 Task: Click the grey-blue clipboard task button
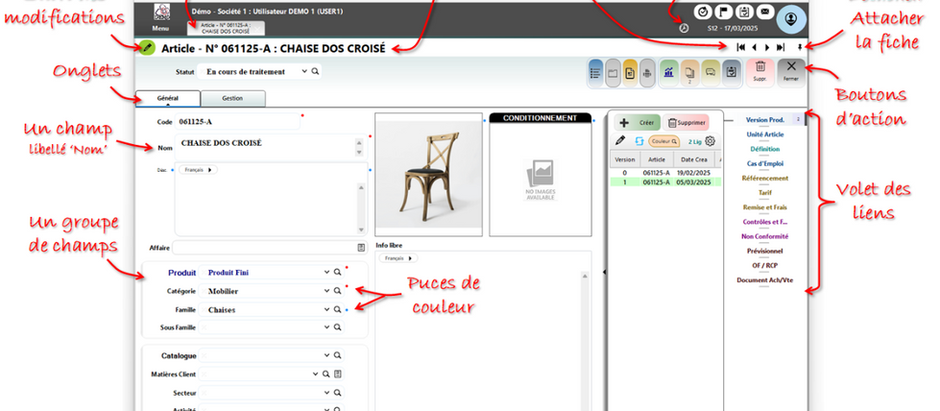pyautogui.click(x=731, y=73)
